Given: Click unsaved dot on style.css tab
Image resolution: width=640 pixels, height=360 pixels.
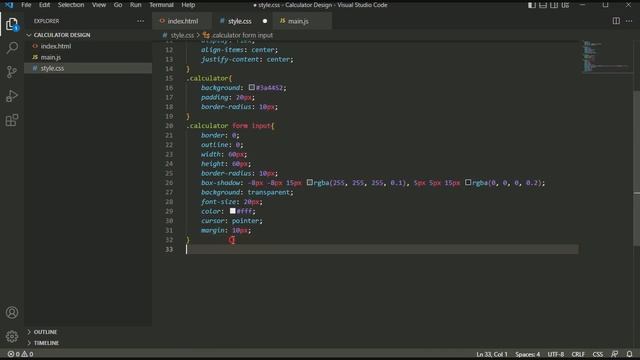Looking at the screenshot, I should pos(264,21).
